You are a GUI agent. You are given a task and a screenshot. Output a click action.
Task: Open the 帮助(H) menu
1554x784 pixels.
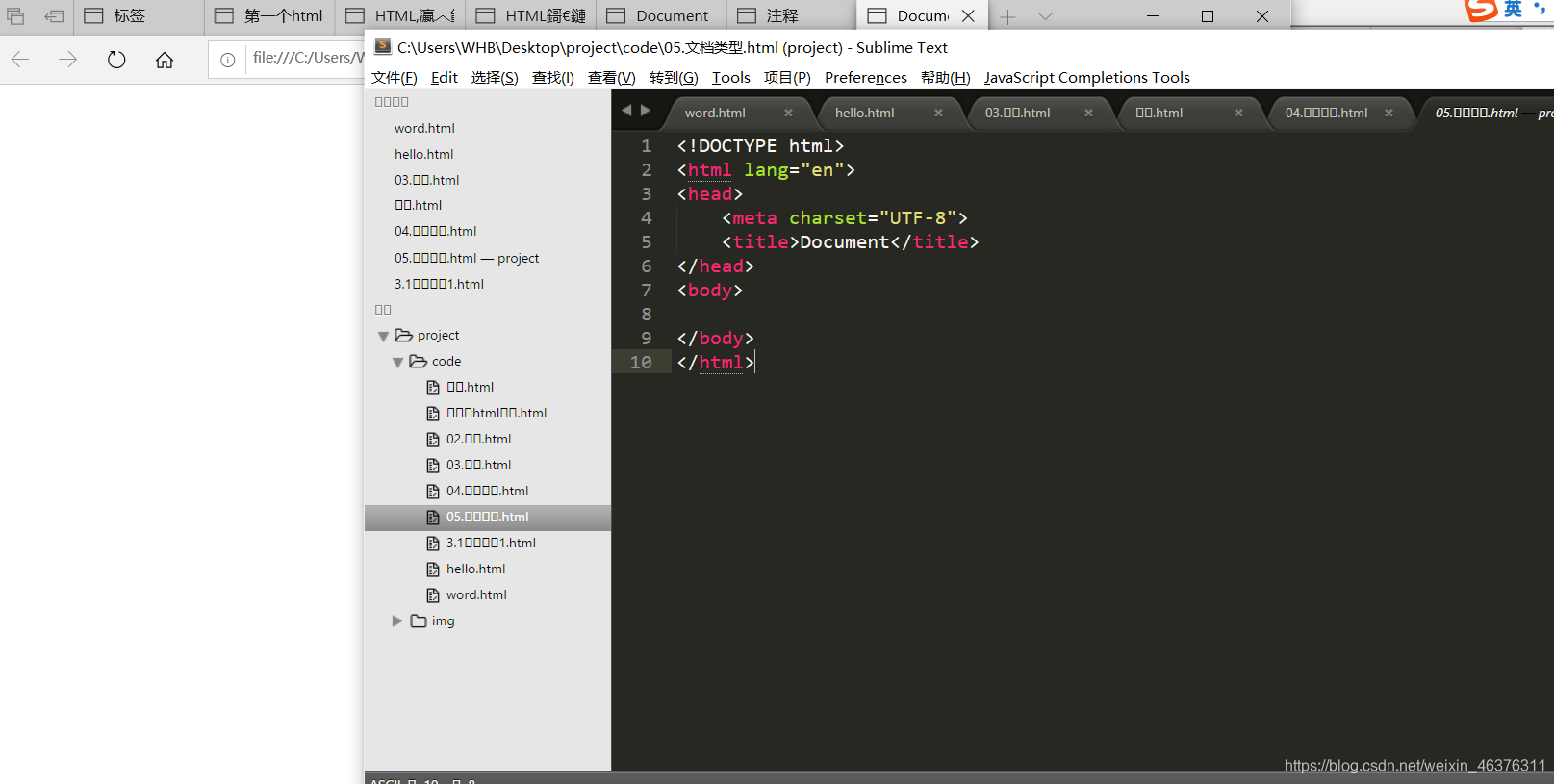(946, 78)
